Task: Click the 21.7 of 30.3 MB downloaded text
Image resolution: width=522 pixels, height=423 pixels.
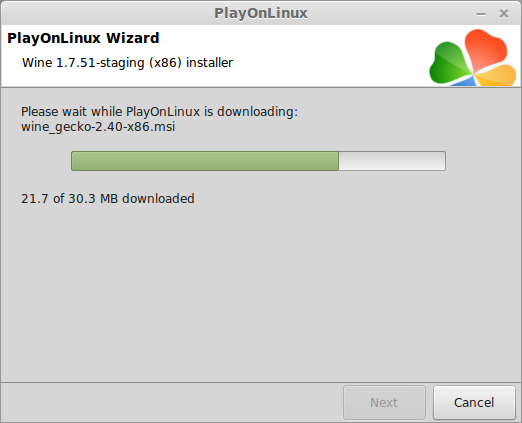Action: click(x=108, y=199)
